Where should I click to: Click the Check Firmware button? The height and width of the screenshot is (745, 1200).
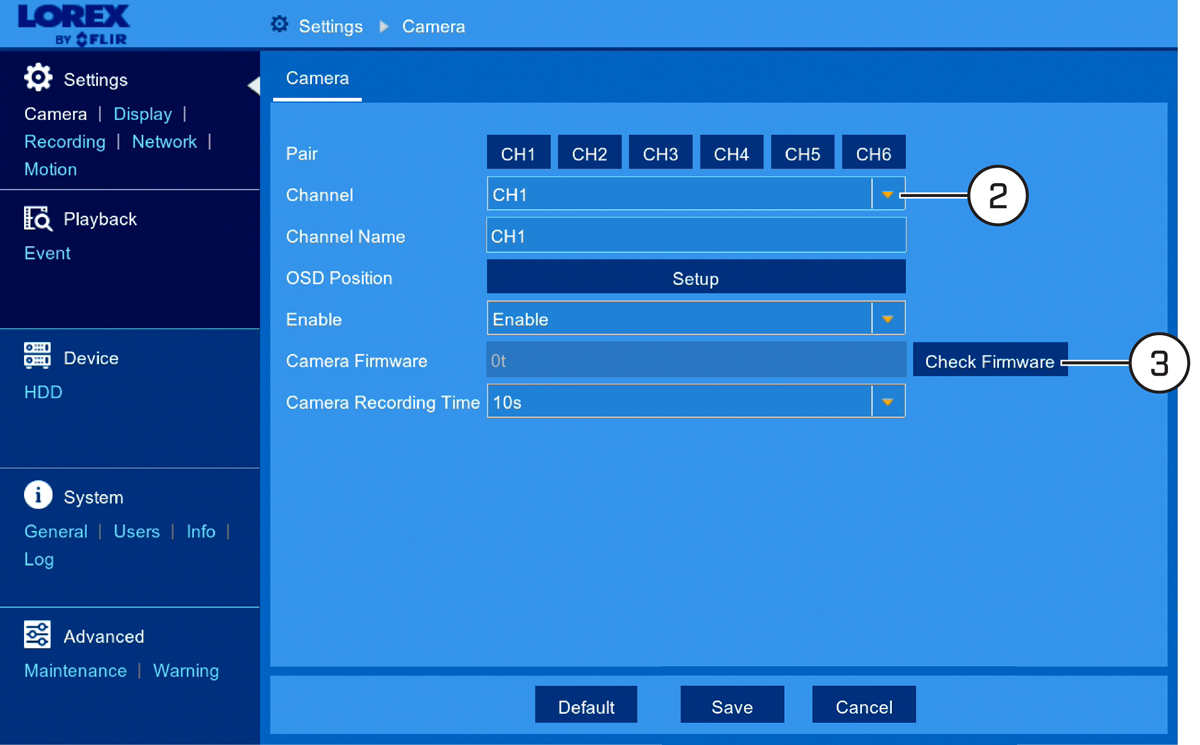click(990, 360)
